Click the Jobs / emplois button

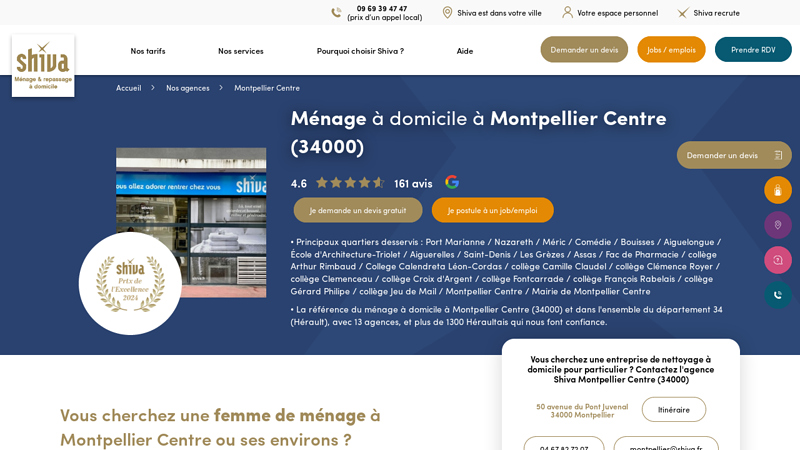click(x=671, y=49)
